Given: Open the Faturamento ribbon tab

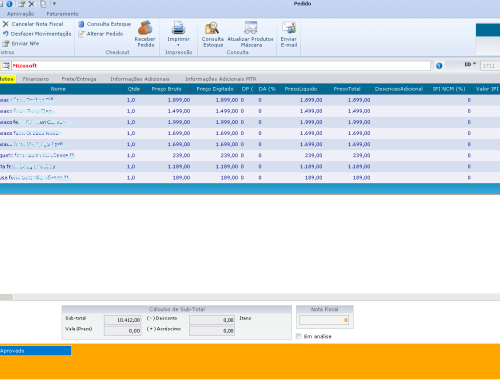Looking at the screenshot, I should [x=62, y=14].
